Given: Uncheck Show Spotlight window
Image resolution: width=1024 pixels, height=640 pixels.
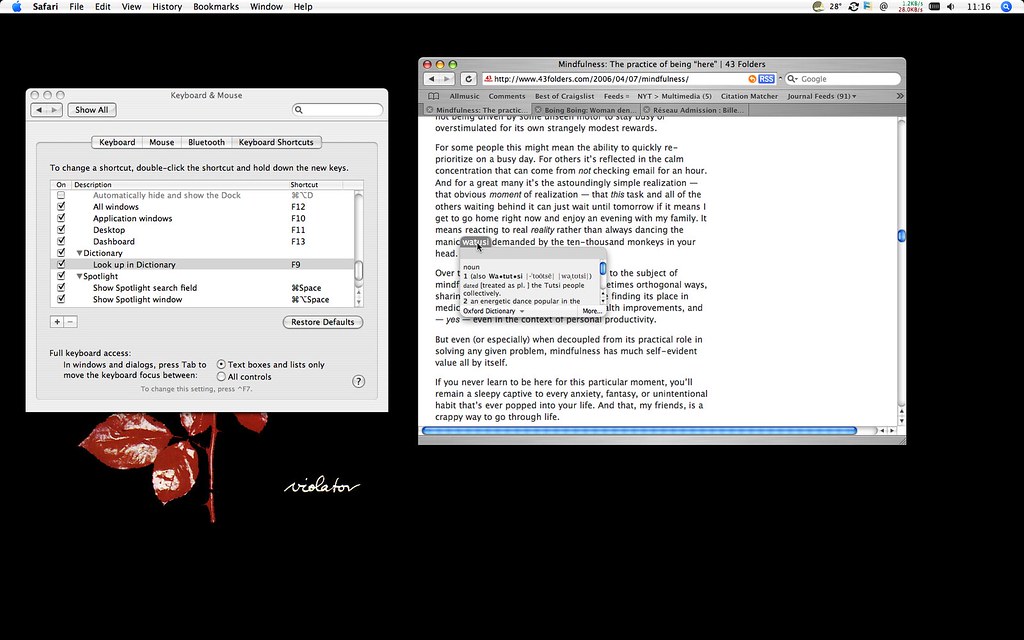Looking at the screenshot, I should 61,299.
